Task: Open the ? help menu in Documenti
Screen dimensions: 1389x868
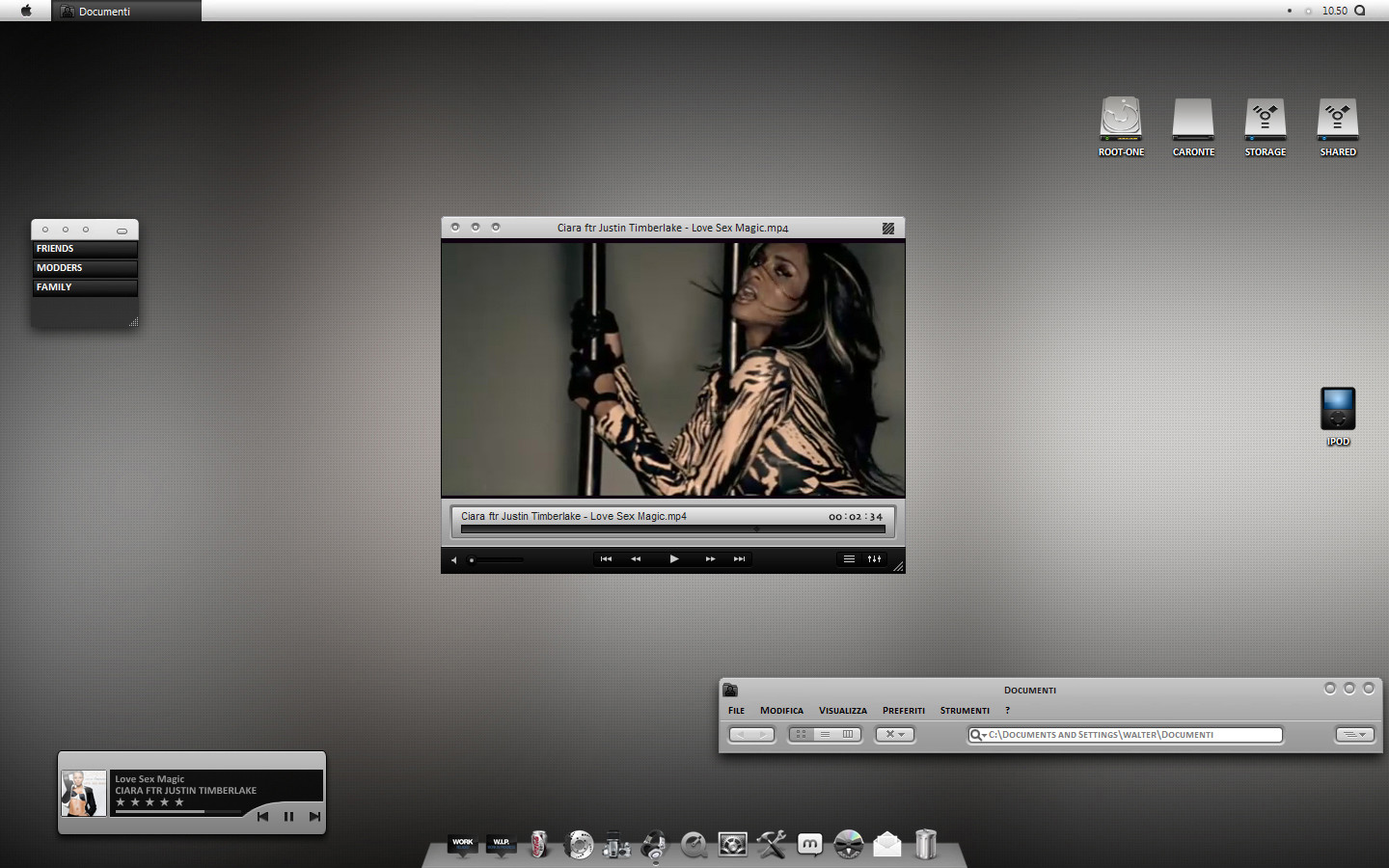Action: point(1007,711)
